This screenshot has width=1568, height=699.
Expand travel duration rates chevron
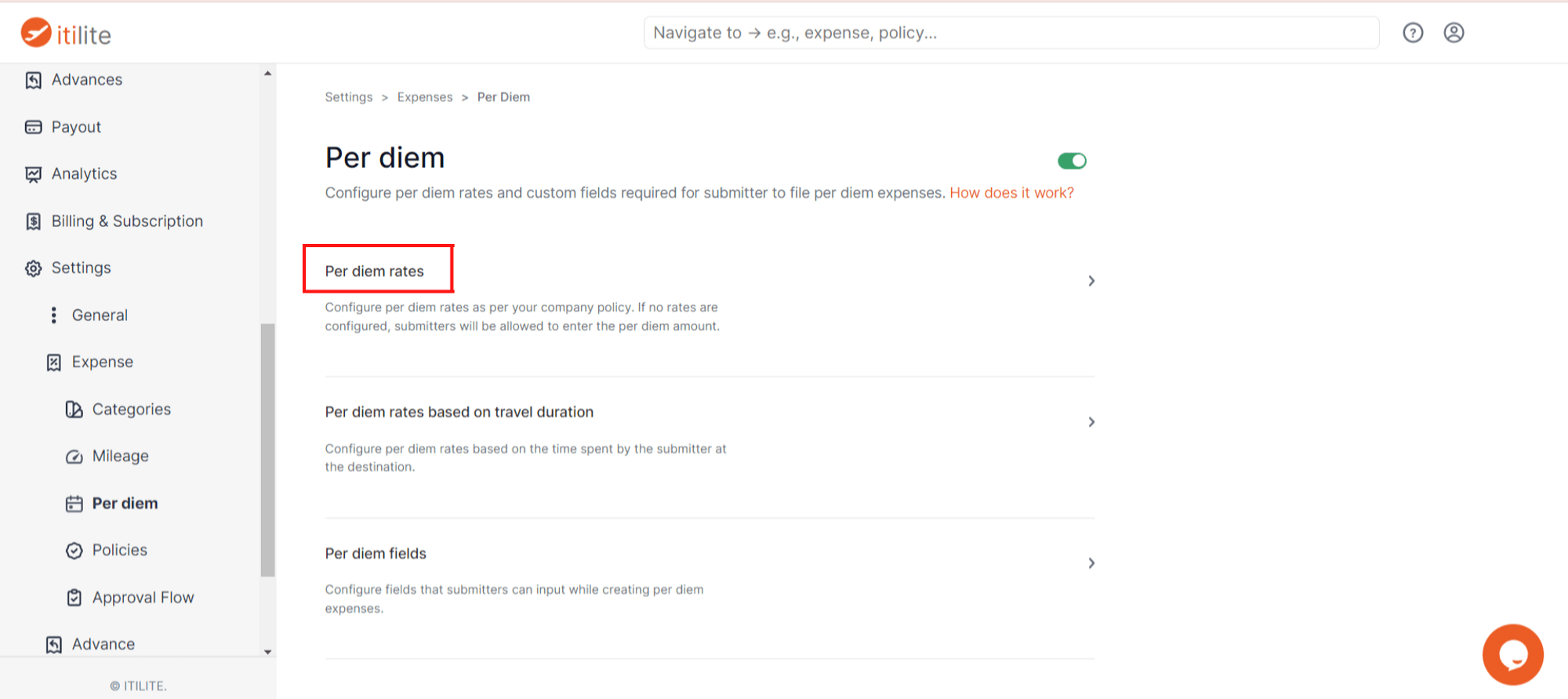tap(1091, 422)
